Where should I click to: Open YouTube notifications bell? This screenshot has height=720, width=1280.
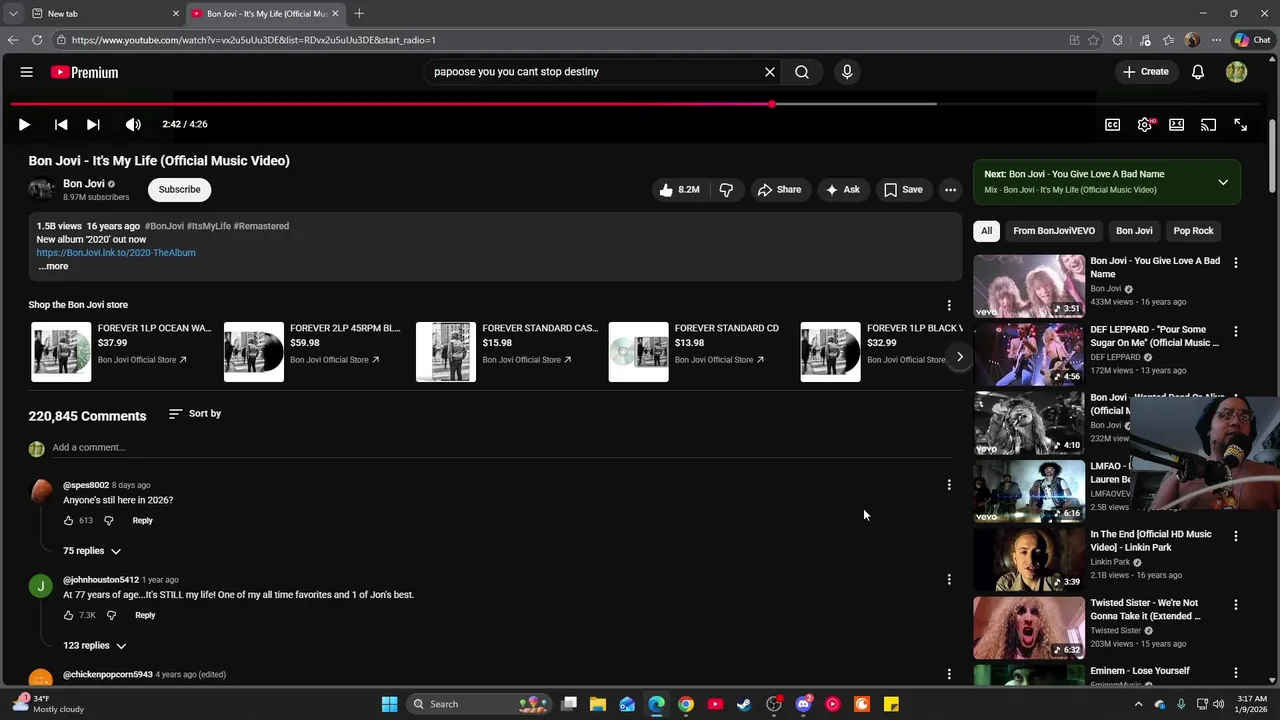[1198, 72]
